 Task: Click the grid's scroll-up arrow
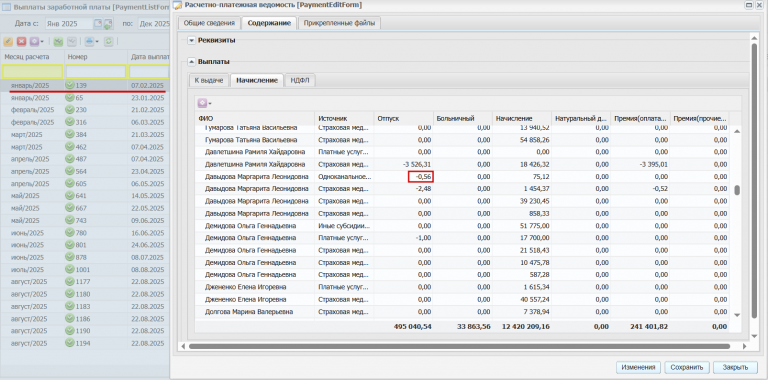pyautogui.click(x=737, y=130)
